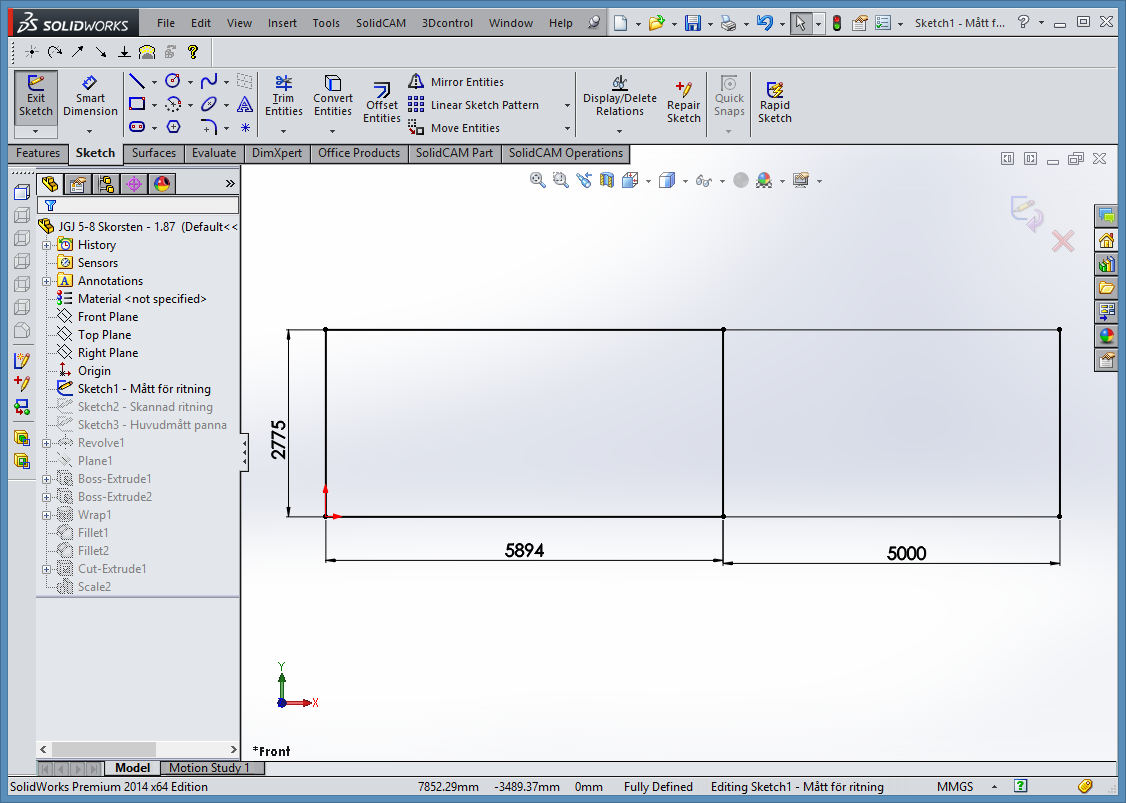Open Linear Sketch Pattern tool
Image resolution: width=1126 pixels, height=803 pixels.
coord(474,105)
